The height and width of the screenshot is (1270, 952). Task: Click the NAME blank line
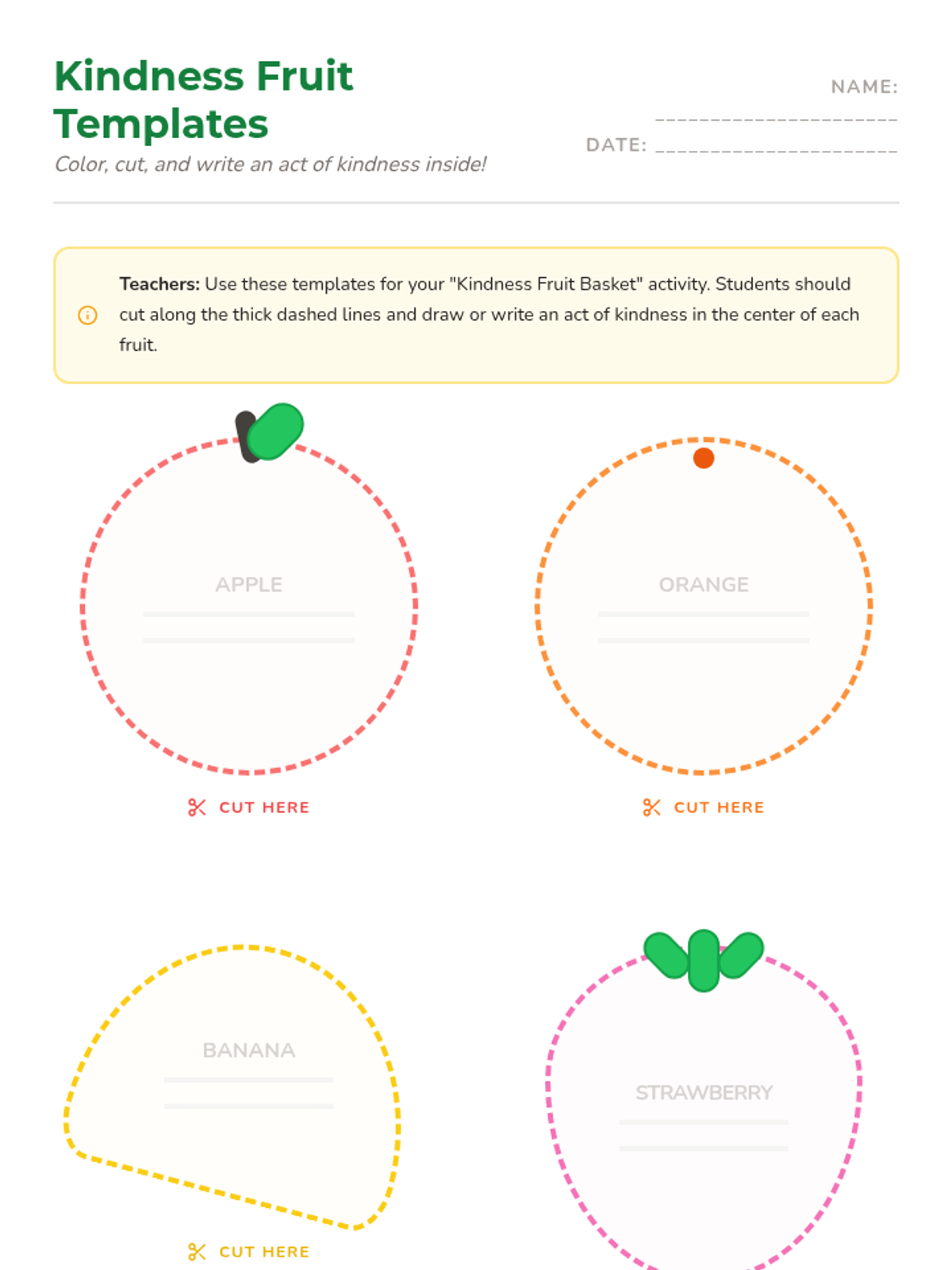(776, 119)
